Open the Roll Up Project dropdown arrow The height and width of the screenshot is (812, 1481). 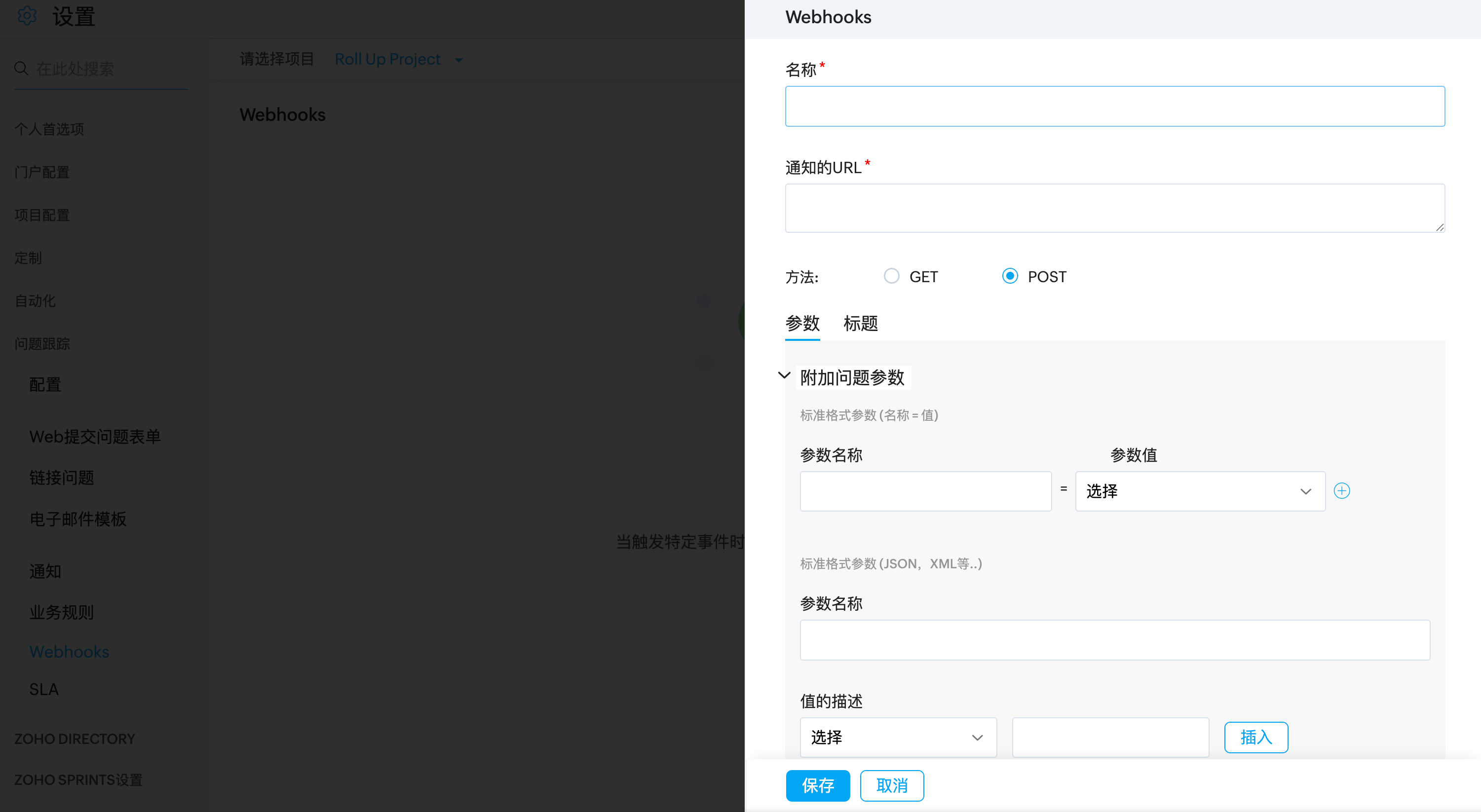[x=459, y=60]
